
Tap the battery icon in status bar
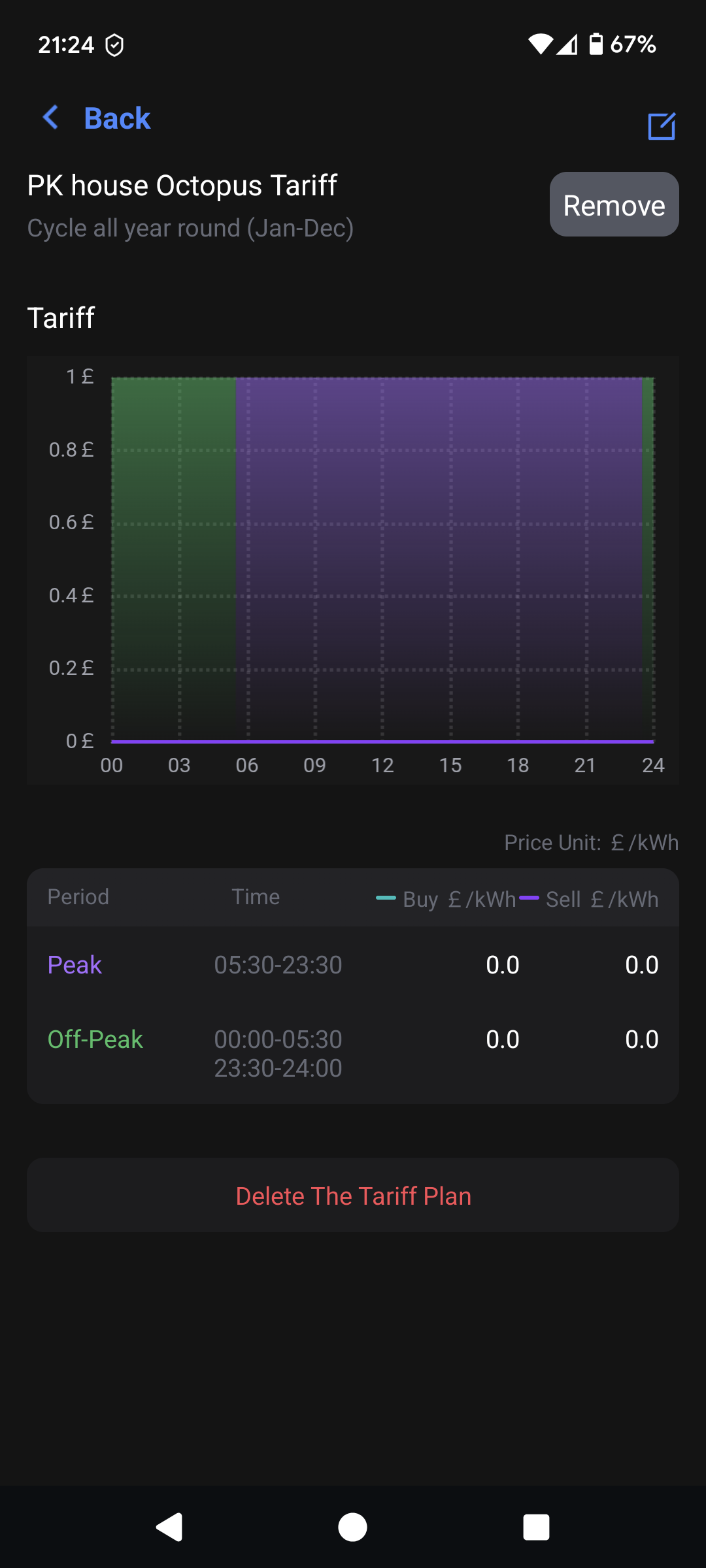pos(596,44)
